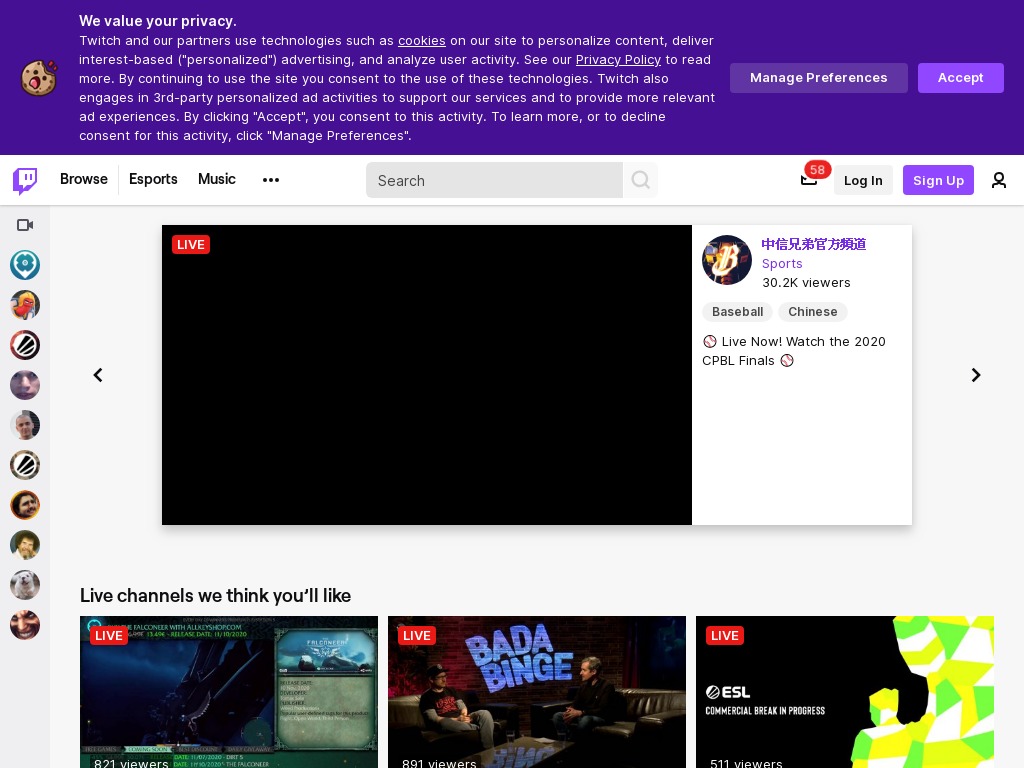Screen dimensions: 1024x768
Task: Open the Music menu item
Action: pos(217,179)
